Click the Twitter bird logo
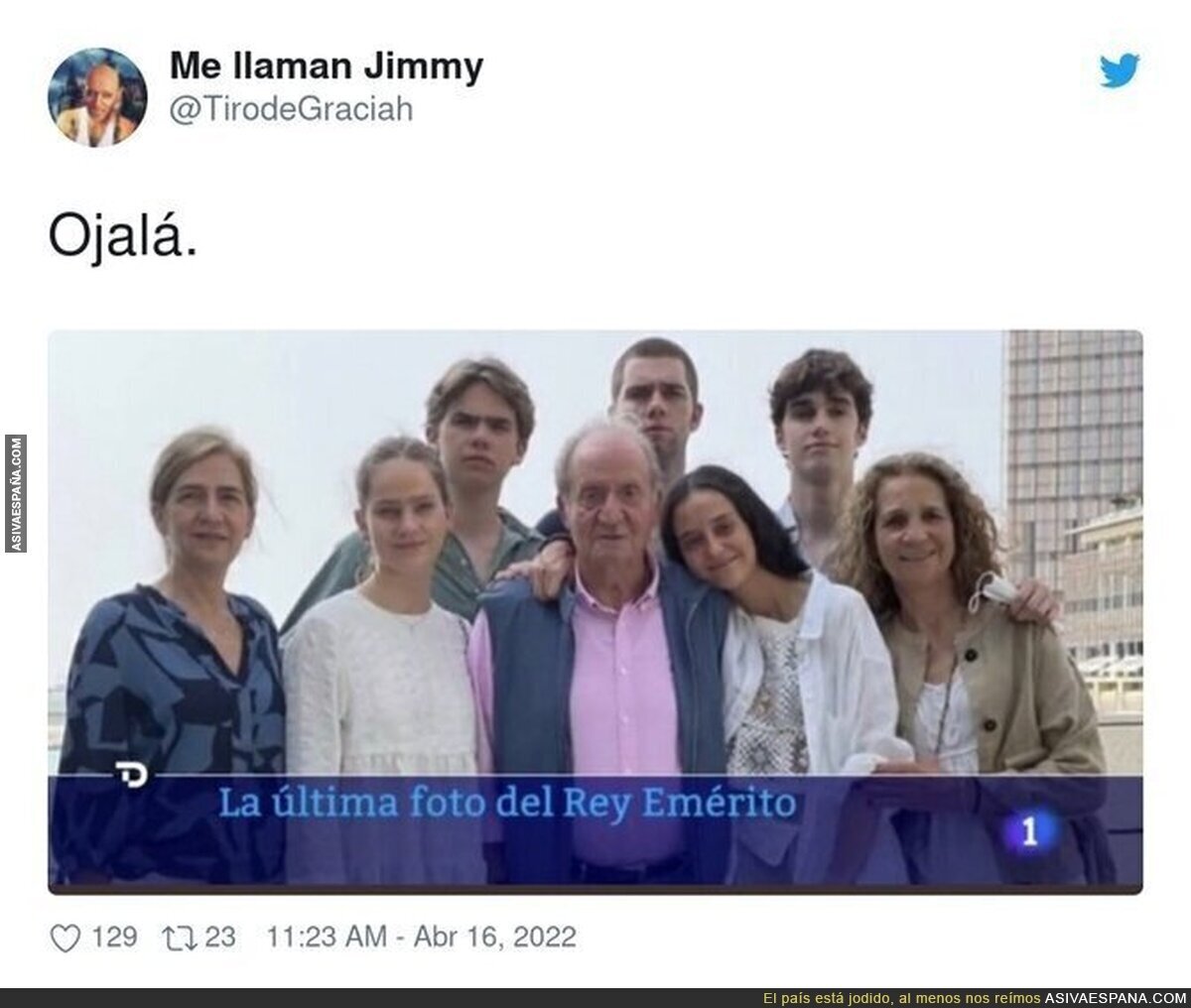The image size is (1191, 1008). coord(1120,72)
